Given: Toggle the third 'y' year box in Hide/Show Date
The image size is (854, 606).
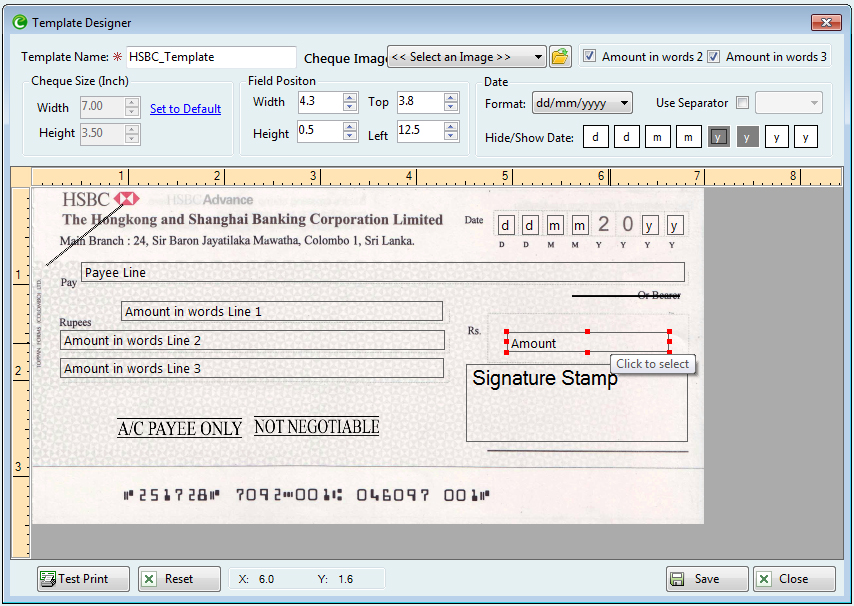Looking at the screenshot, I should 777,137.
